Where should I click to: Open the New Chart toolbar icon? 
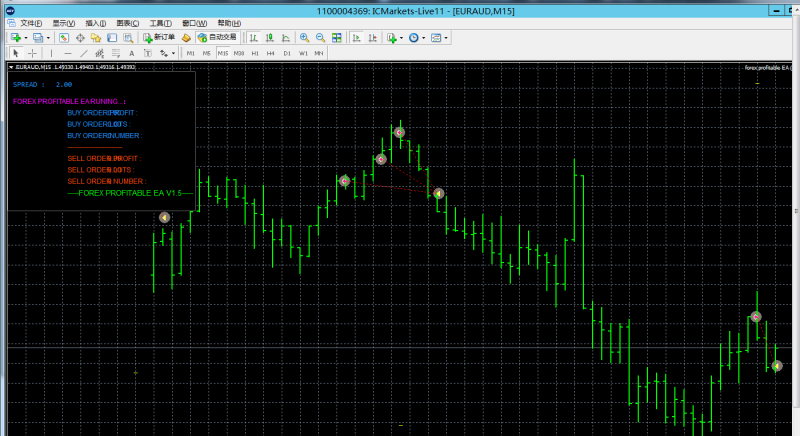tap(16, 38)
